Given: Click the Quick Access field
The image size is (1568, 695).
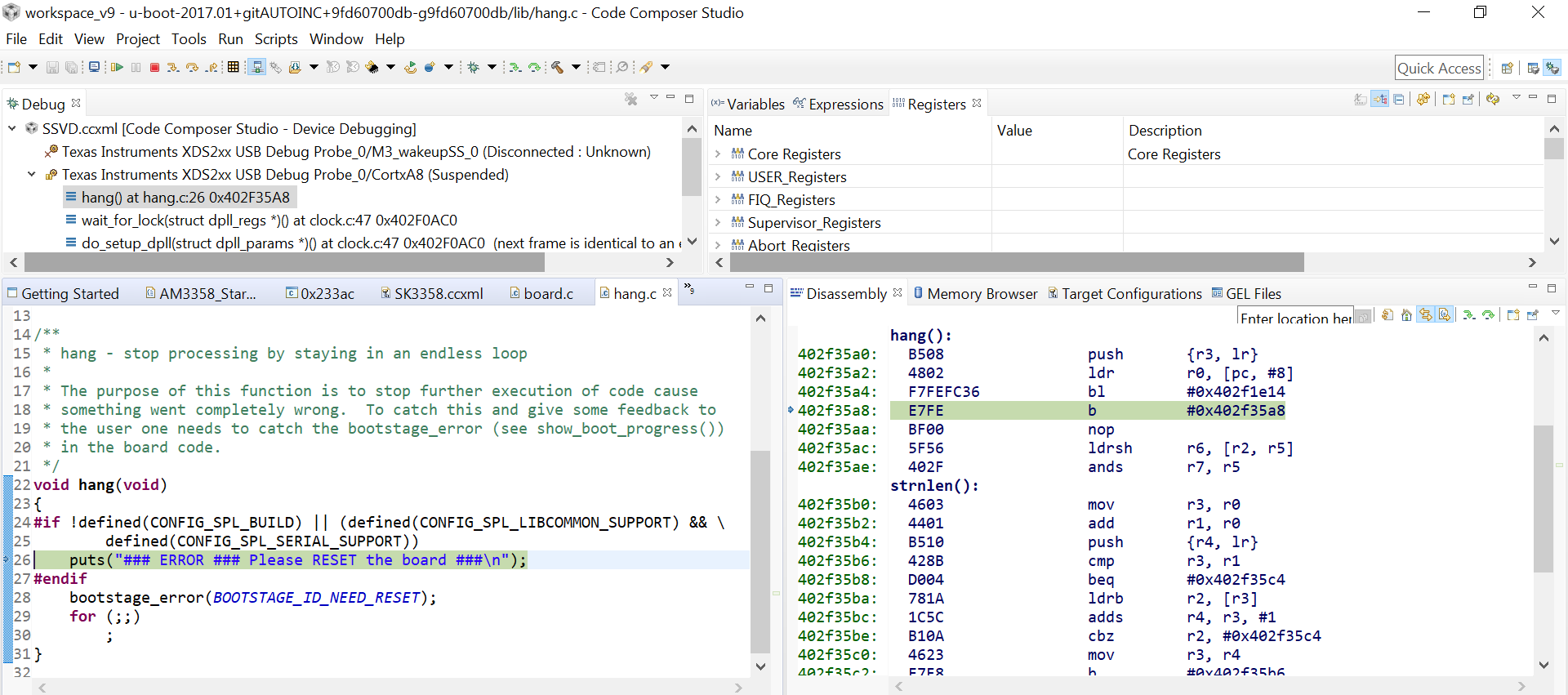Looking at the screenshot, I should tap(1439, 68).
